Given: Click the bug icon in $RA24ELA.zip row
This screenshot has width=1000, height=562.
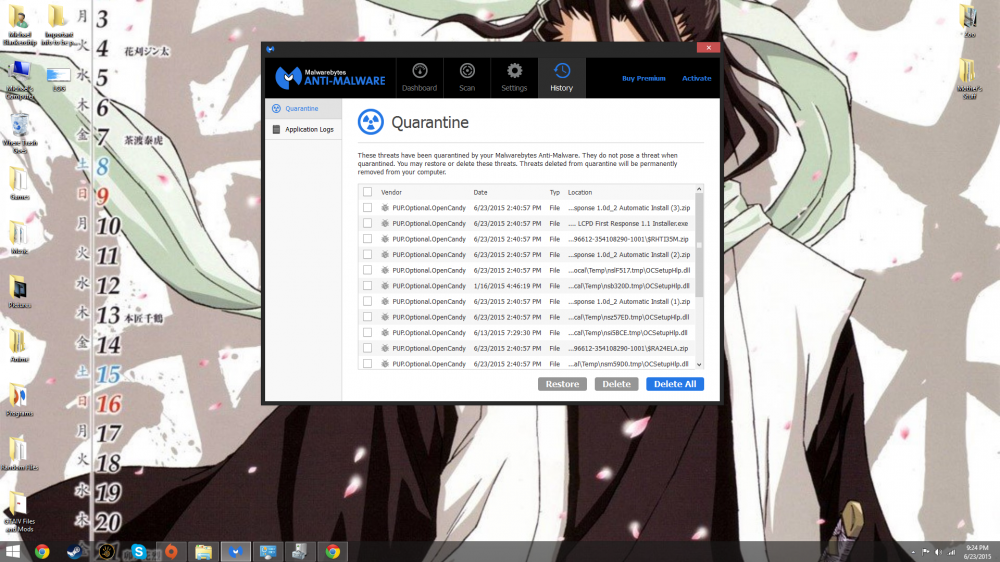Looking at the screenshot, I should coord(385,348).
